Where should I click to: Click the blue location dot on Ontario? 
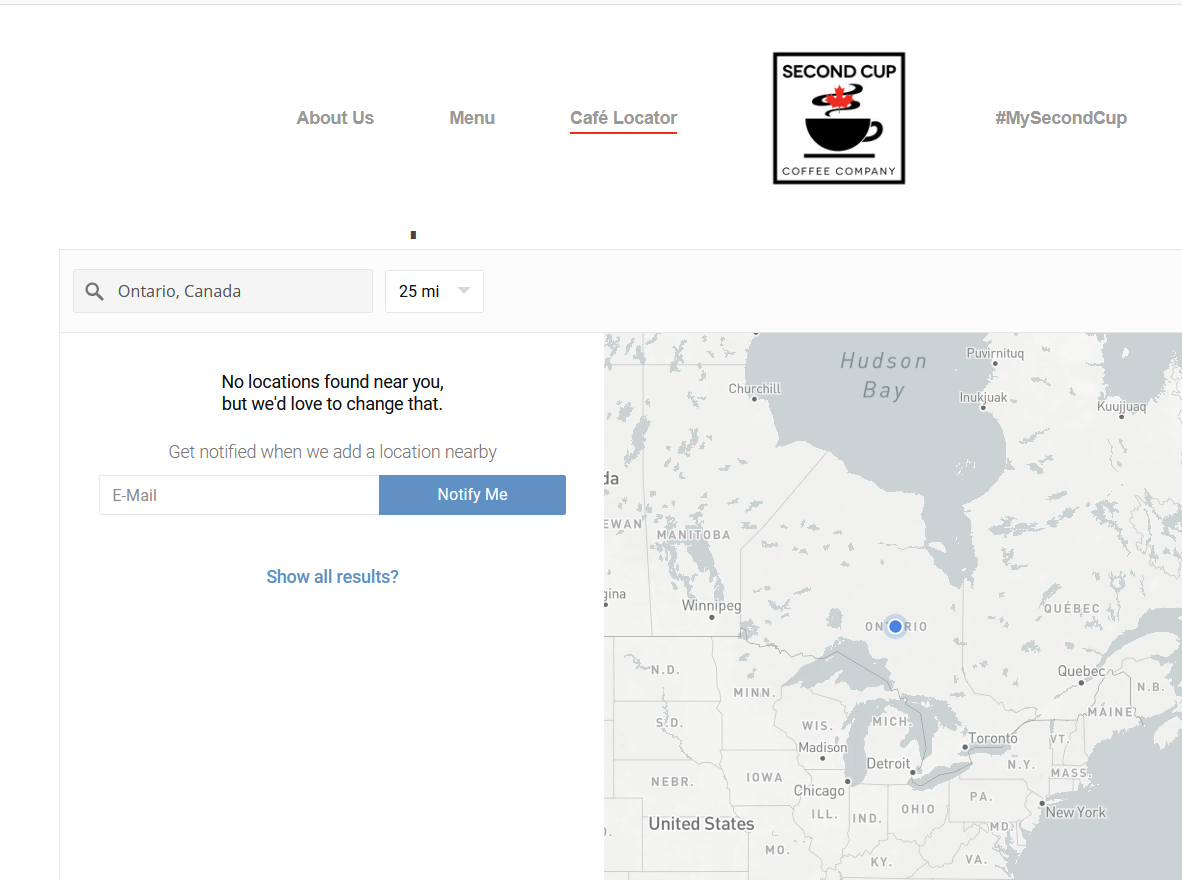(895, 626)
